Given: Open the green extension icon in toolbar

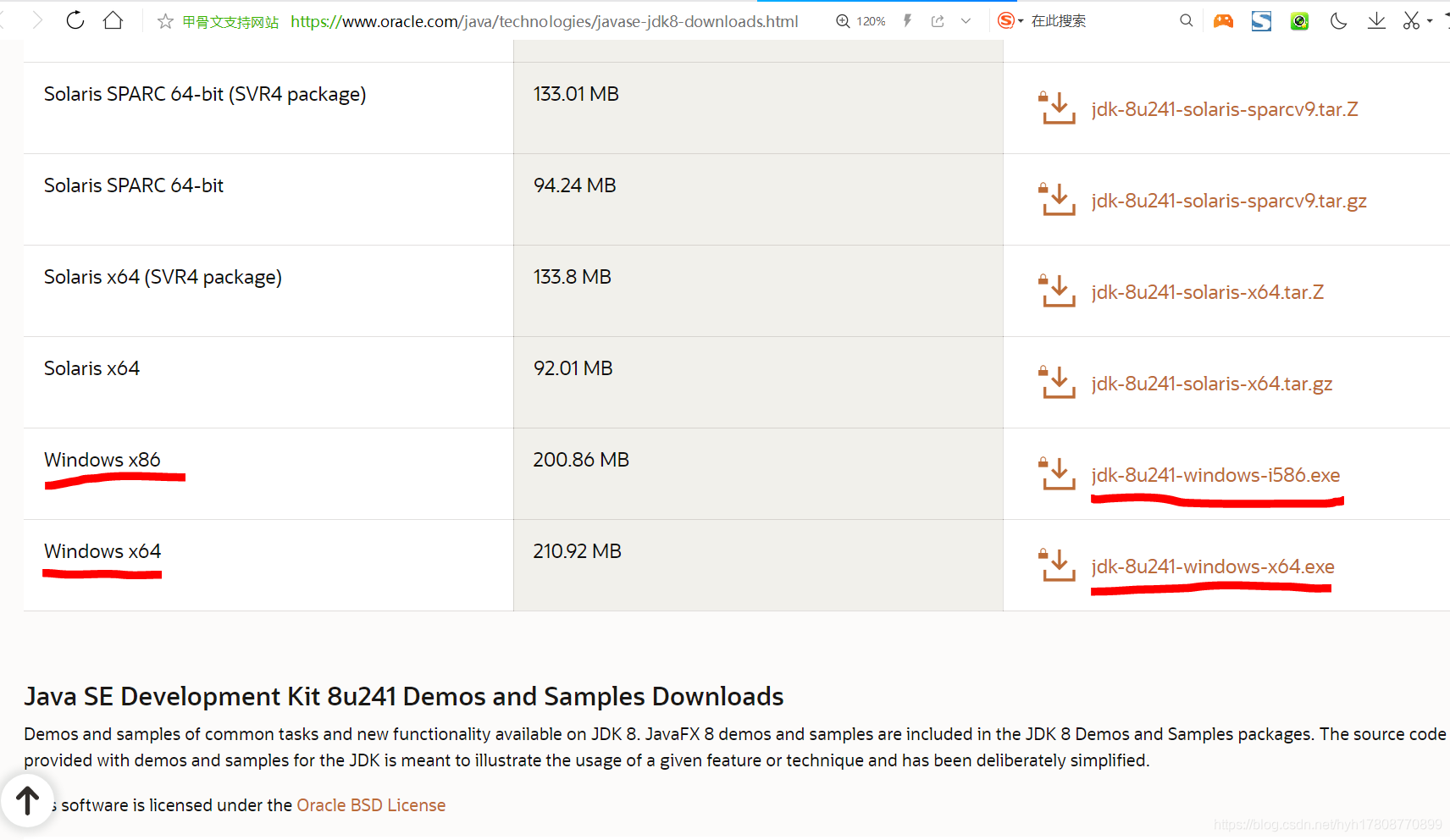Looking at the screenshot, I should (x=1299, y=21).
